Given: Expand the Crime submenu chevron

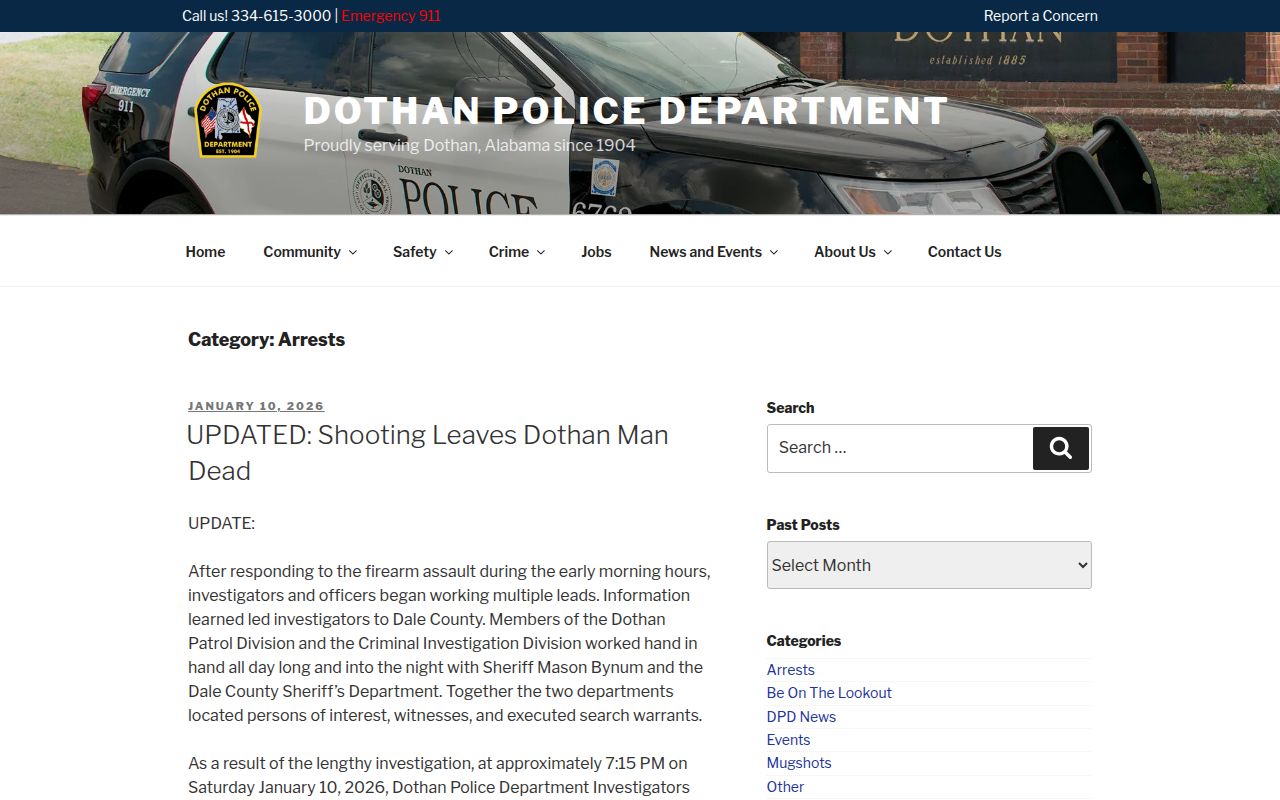Looking at the screenshot, I should click(541, 253).
